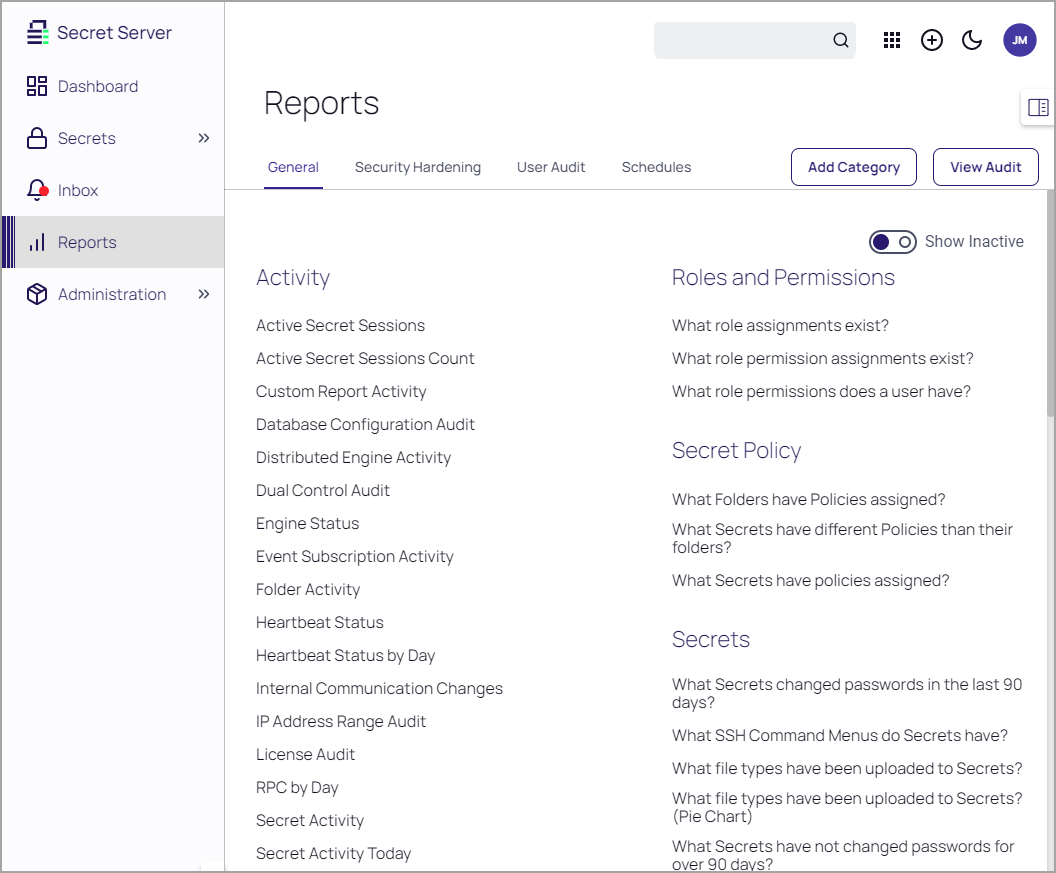
Task: Expand the Secrets sidebar chevron
Action: pos(204,138)
